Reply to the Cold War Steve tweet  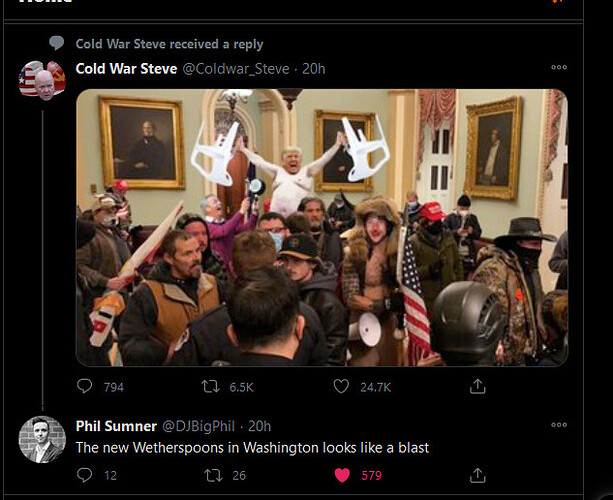click(x=85, y=386)
